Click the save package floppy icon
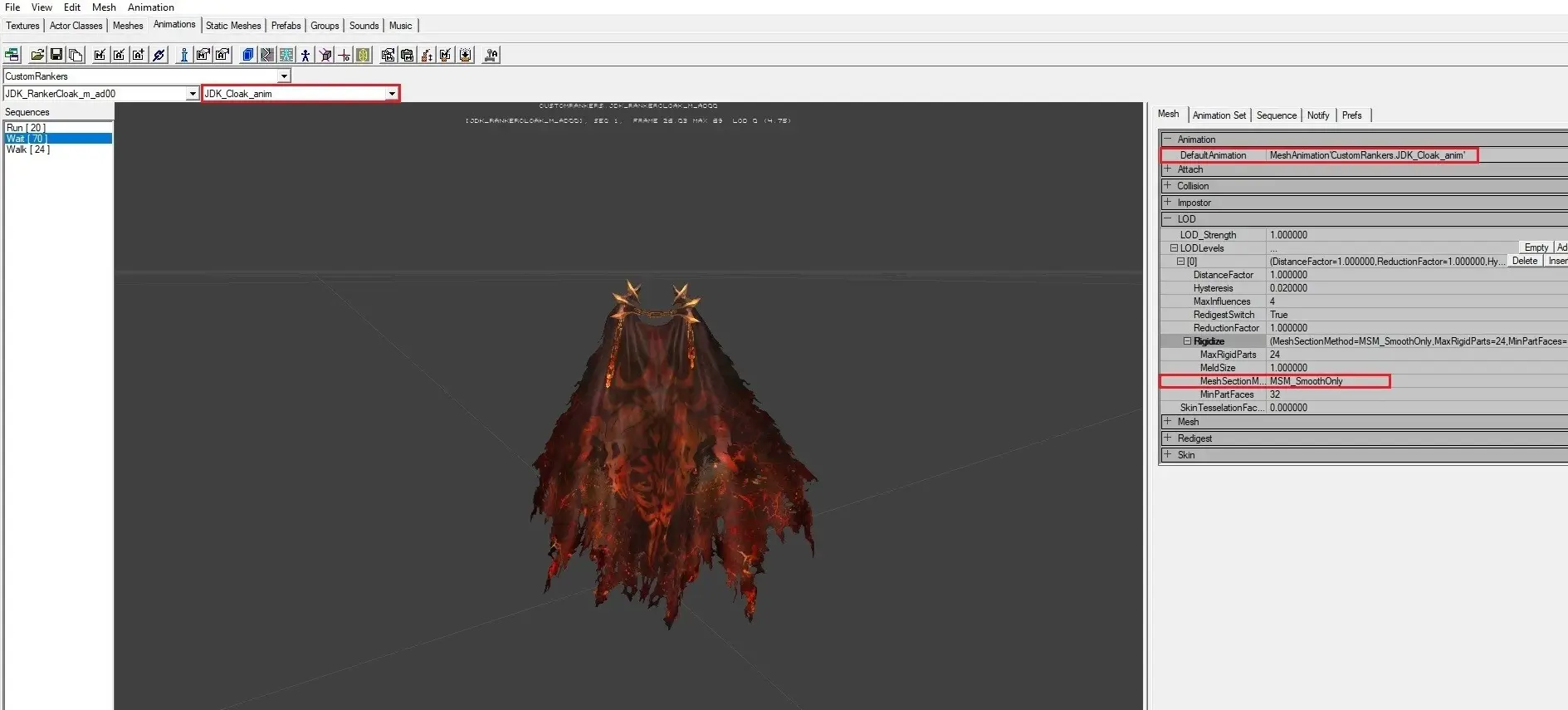The image size is (1568, 710). click(x=56, y=55)
